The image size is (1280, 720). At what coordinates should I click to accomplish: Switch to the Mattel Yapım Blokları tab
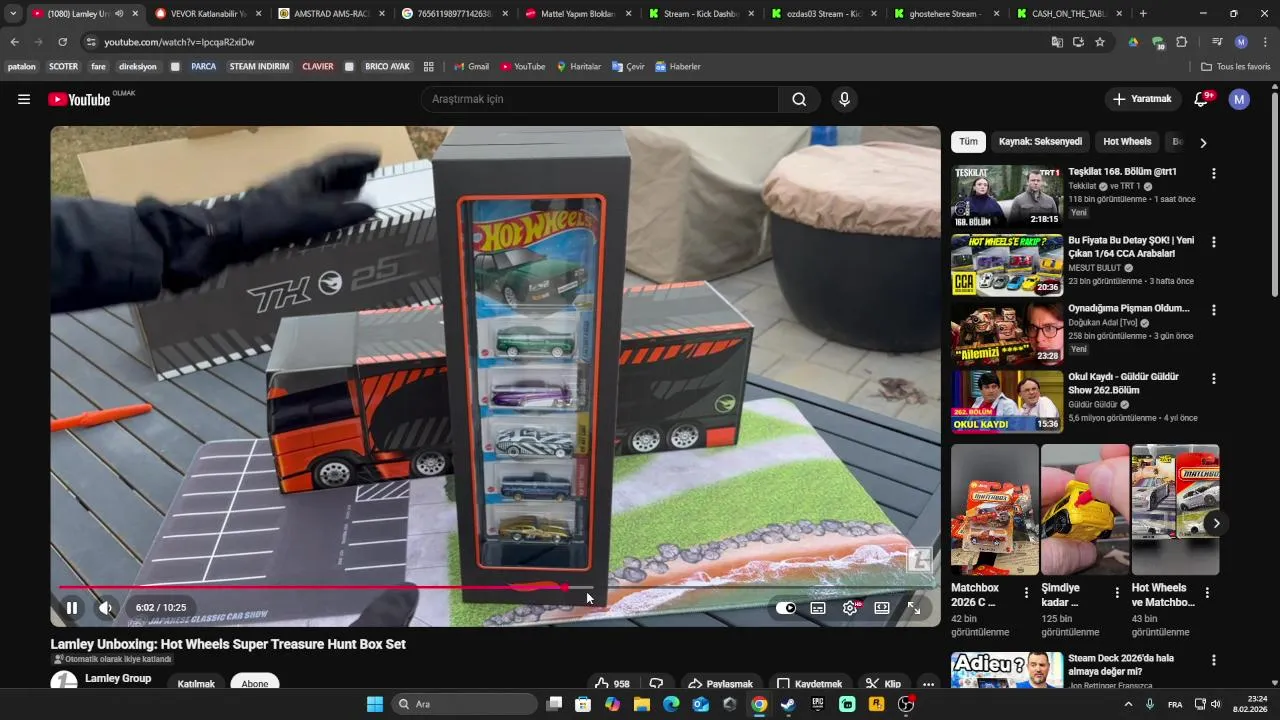(x=578, y=14)
